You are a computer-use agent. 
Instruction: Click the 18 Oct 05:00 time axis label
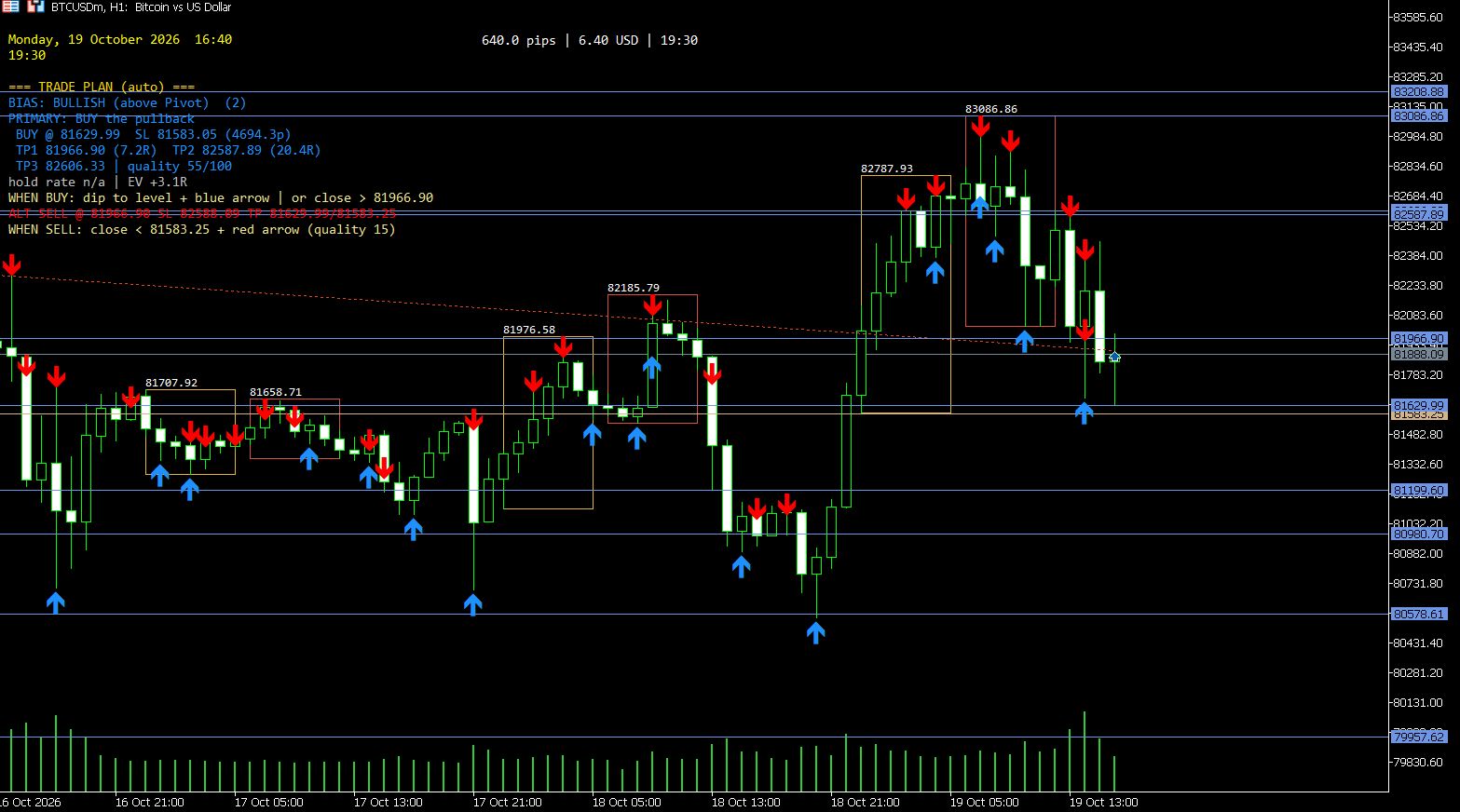pyautogui.click(x=627, y=802)
